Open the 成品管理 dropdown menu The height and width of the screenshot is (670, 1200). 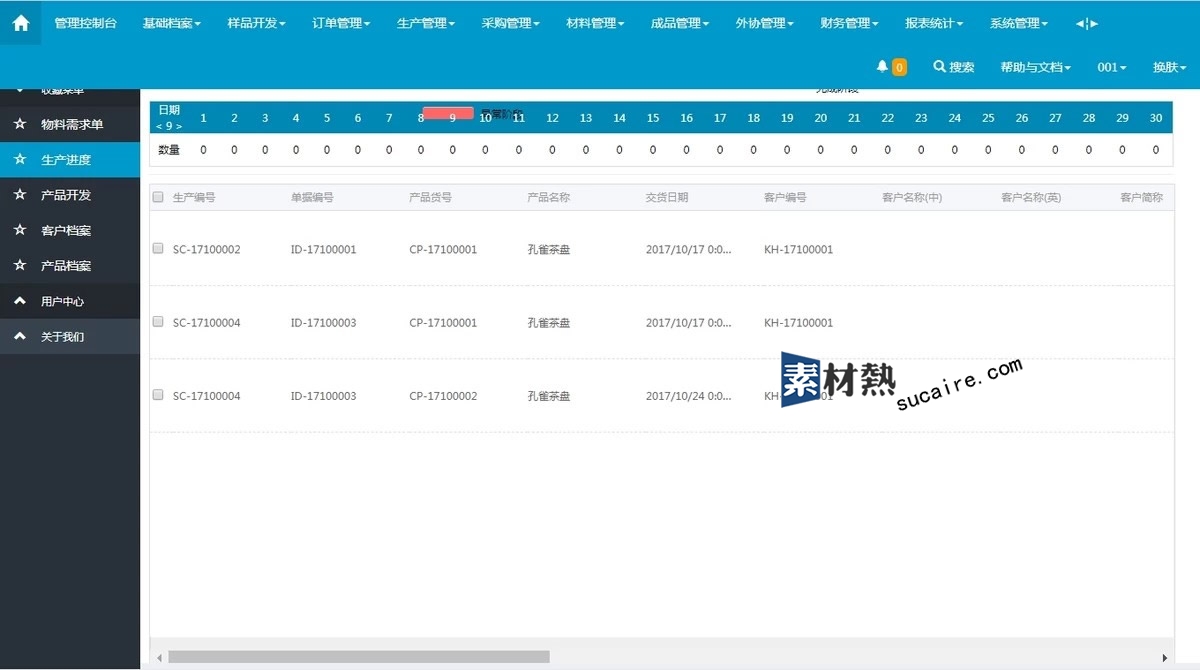tap(680, 23)
